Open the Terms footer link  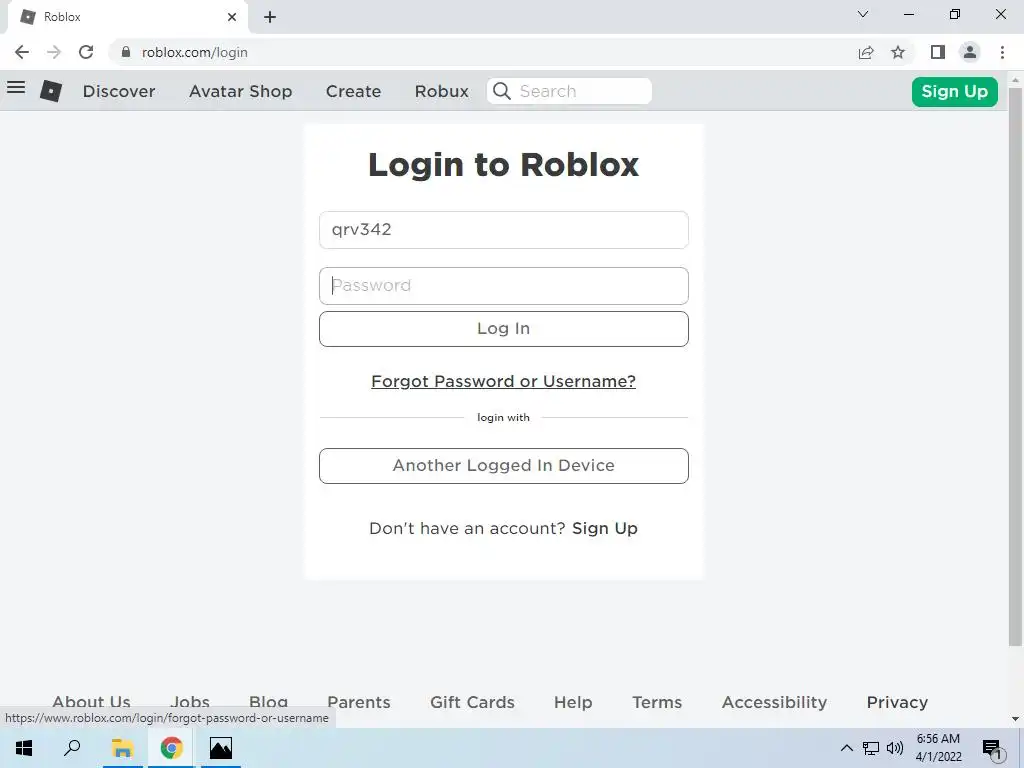pos(657,702)
